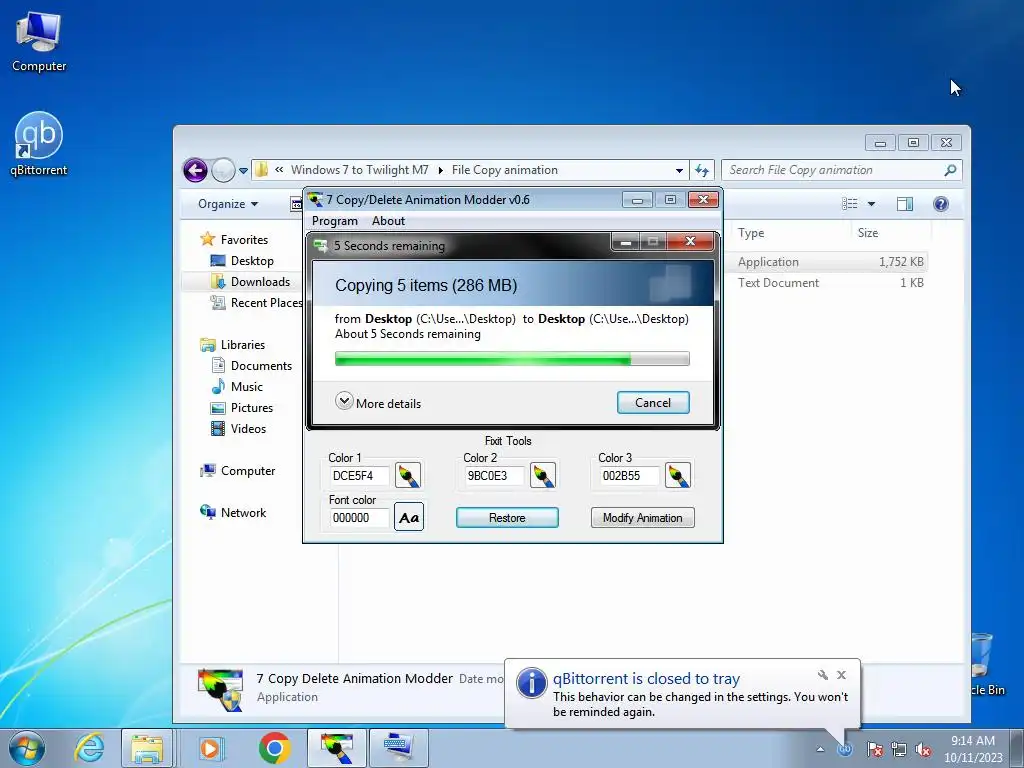Click the On-Screen Keyboard taskbar button
Screen dimensions: 1024x768
click(399, 748)
